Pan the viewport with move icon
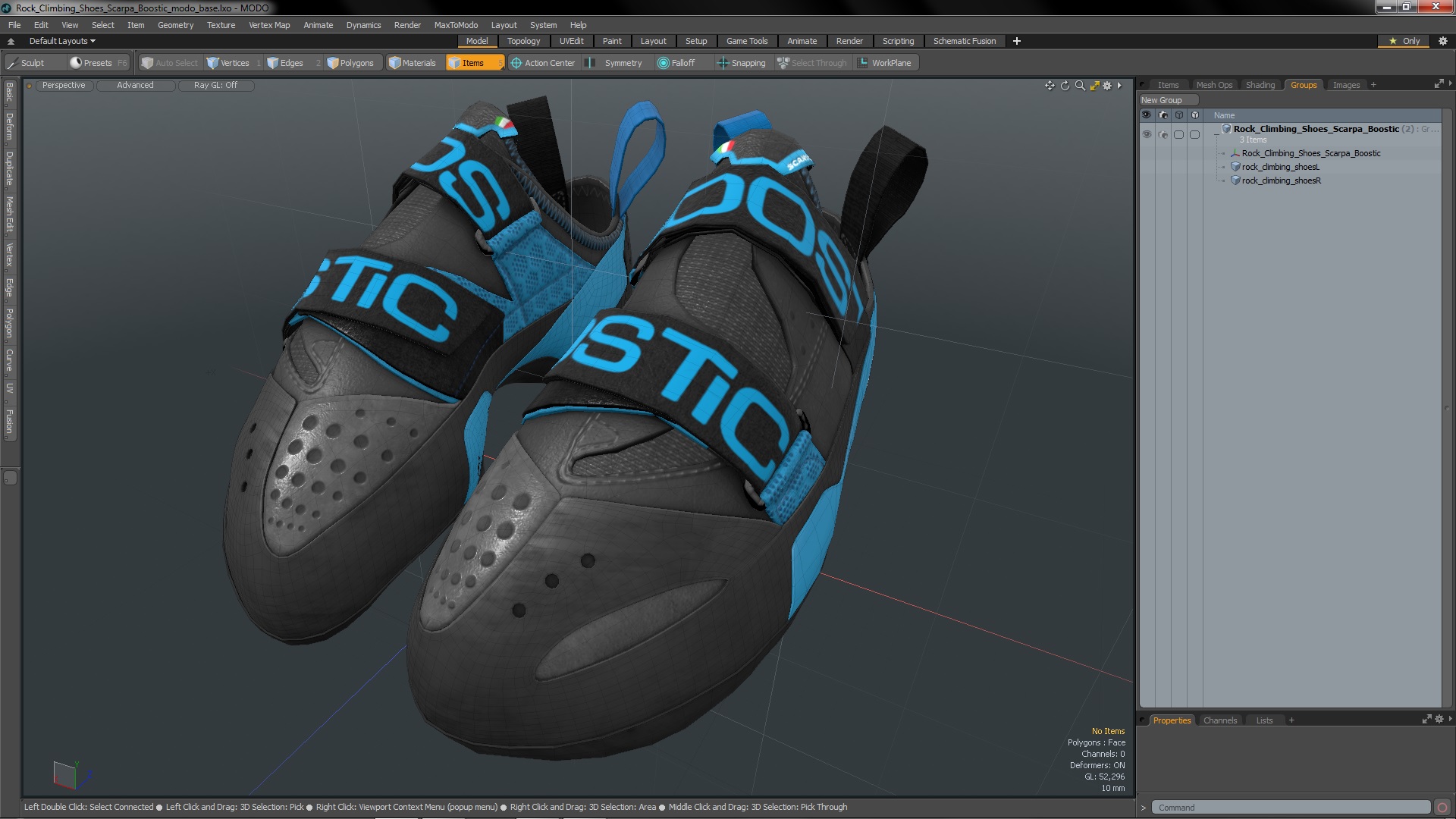The image size is (1456, 819). (1050, 86)
